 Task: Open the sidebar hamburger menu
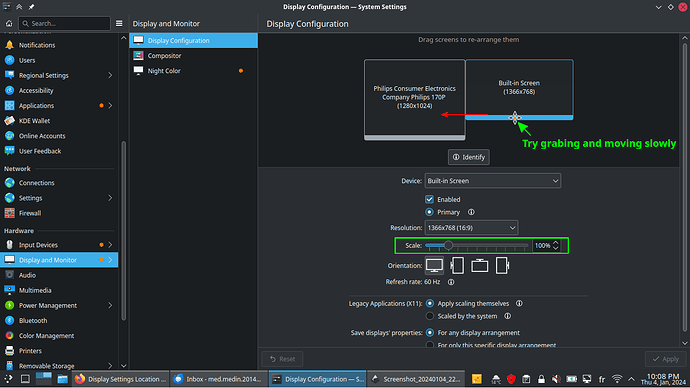coord(119,23)
